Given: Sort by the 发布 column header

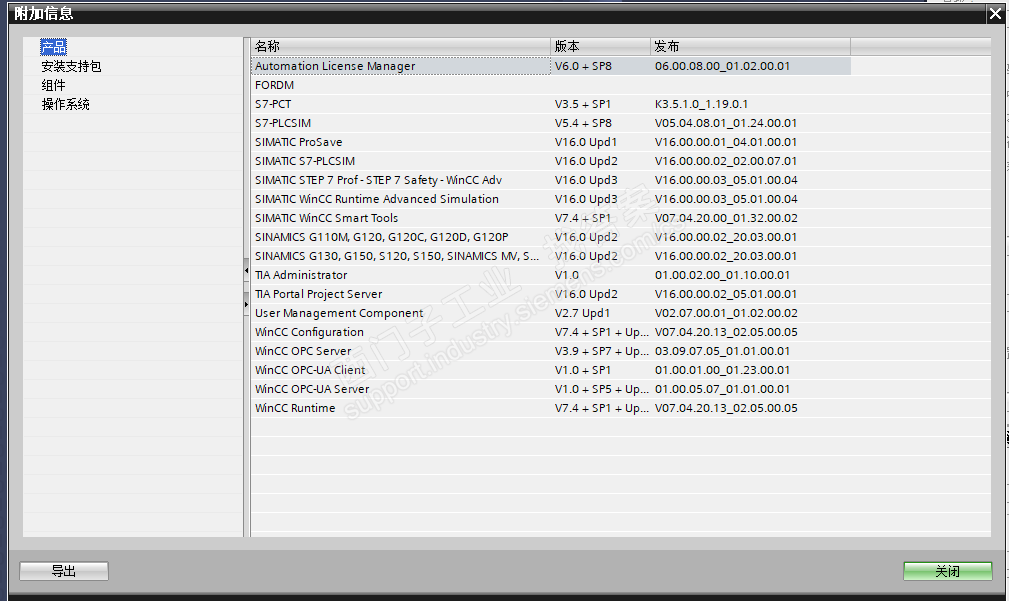Looking at the screenshot, I should [x=750, y=46].
